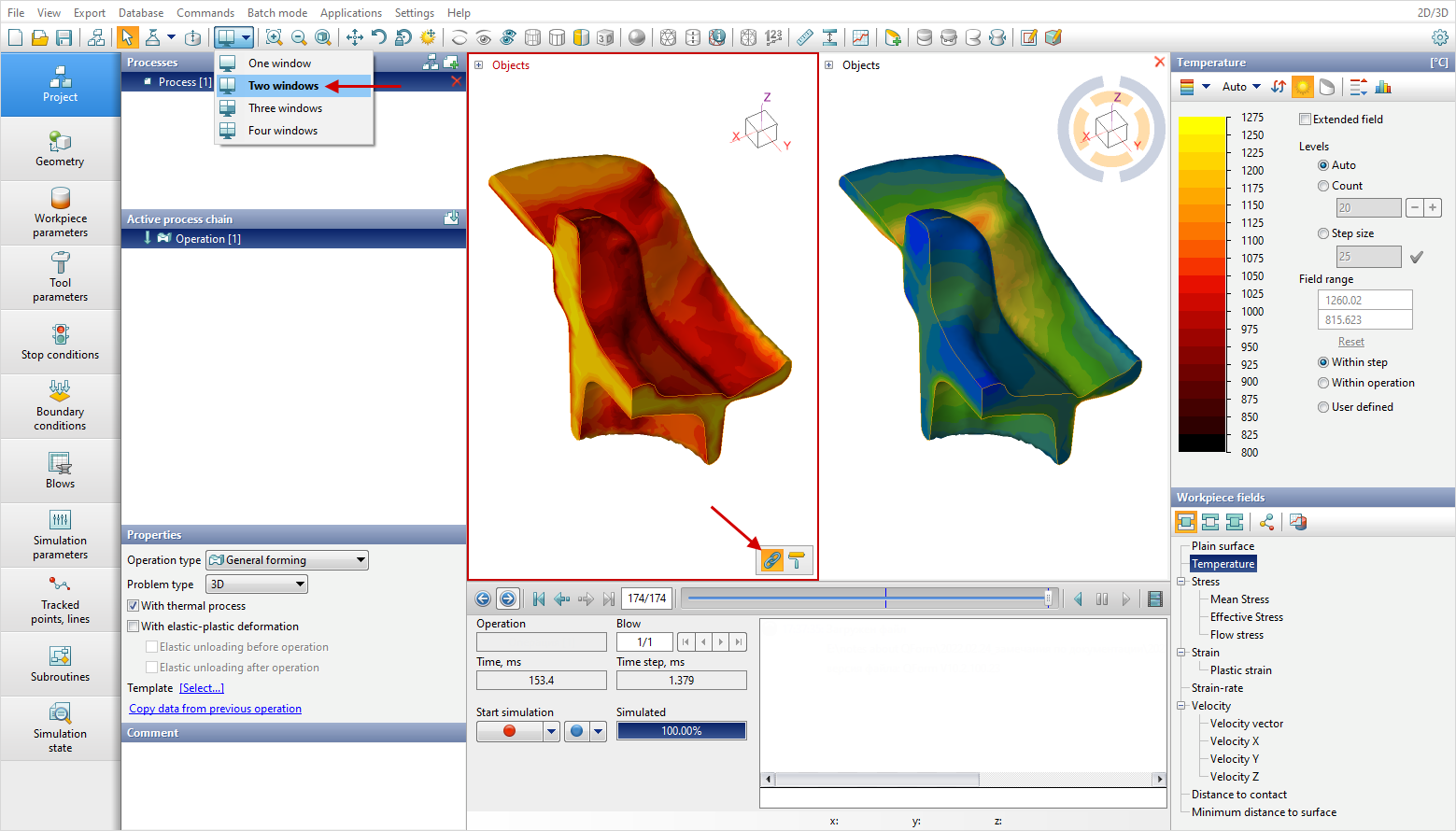Screen dimensions: 1456x831
Task: Open the Problem type 3D dropdown
Action: pyautogui.click(x=257, y=585)
